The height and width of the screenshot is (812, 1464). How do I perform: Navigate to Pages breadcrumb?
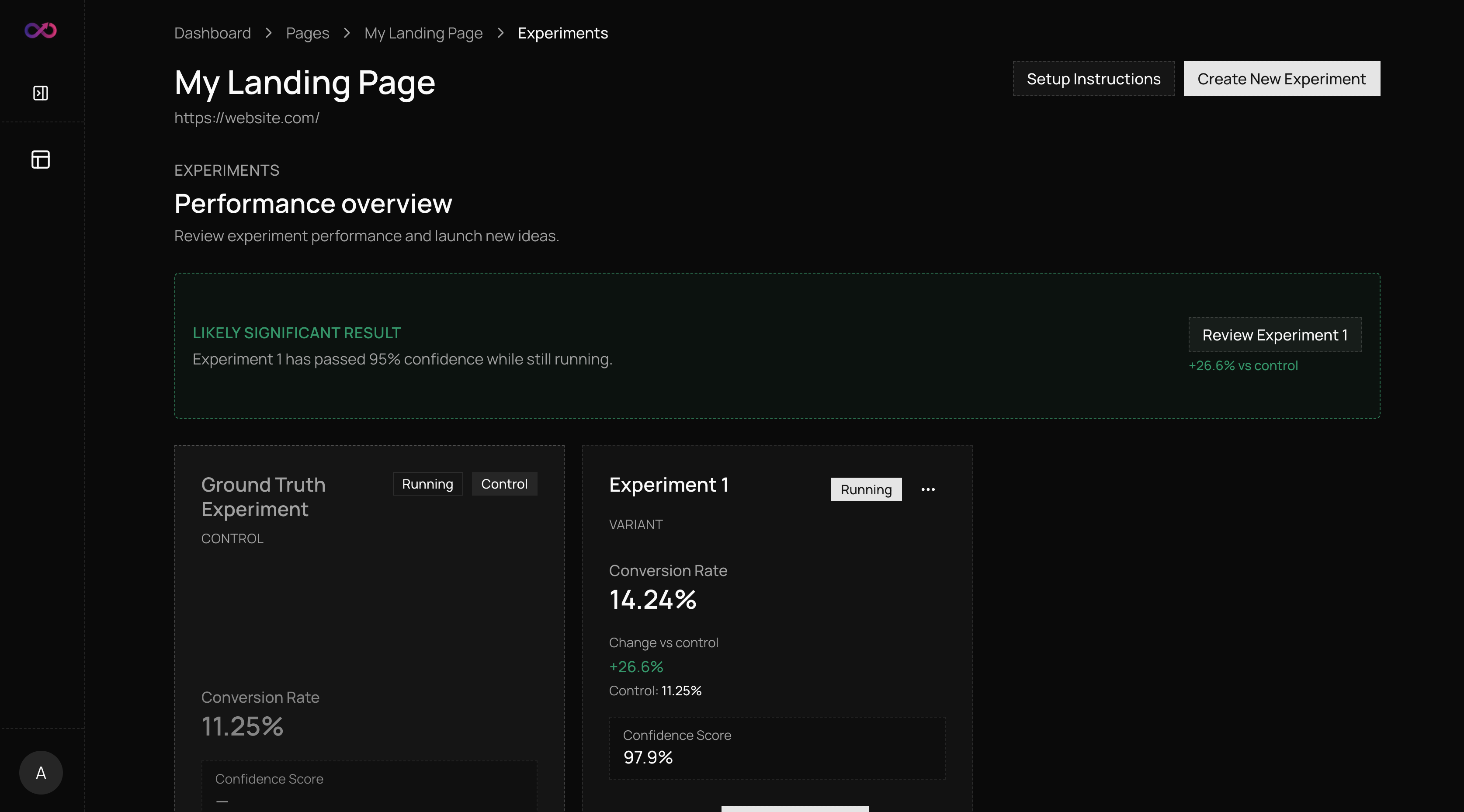pos(307,33)
